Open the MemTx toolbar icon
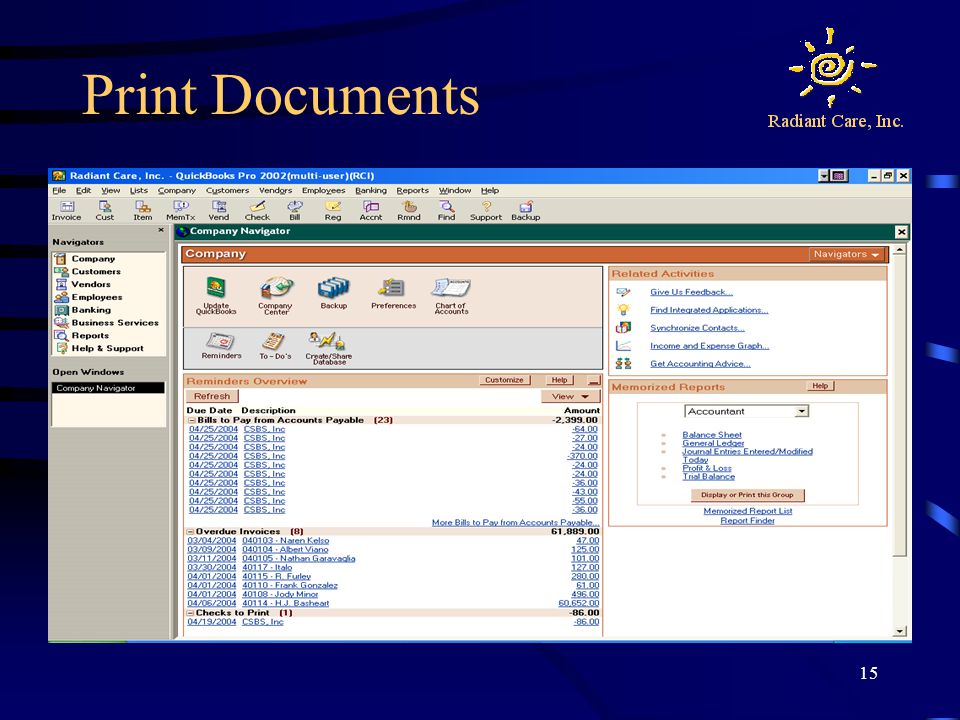 click(x=181, y=211)
